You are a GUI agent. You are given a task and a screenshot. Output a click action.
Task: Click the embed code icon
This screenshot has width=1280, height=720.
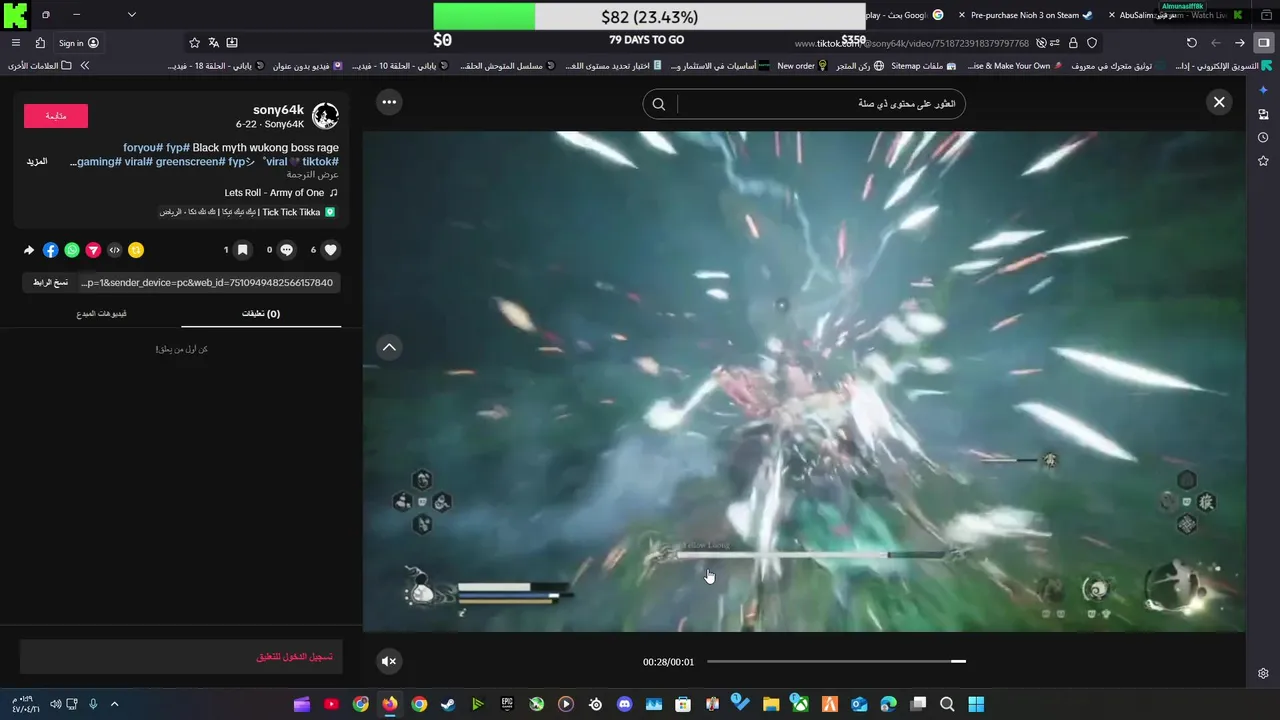114,250
